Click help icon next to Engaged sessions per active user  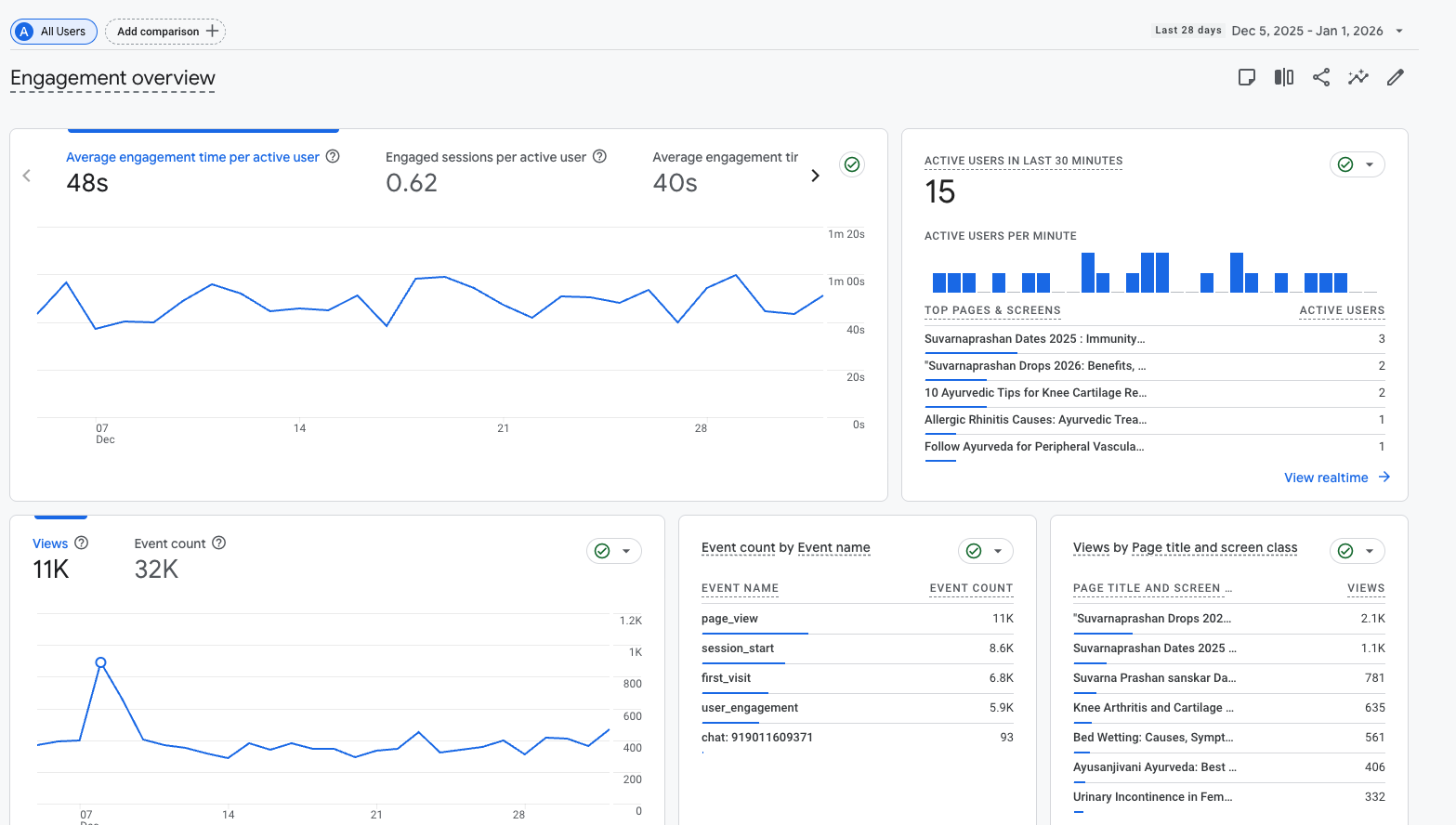pyautogui.click(x=600, y=156)
